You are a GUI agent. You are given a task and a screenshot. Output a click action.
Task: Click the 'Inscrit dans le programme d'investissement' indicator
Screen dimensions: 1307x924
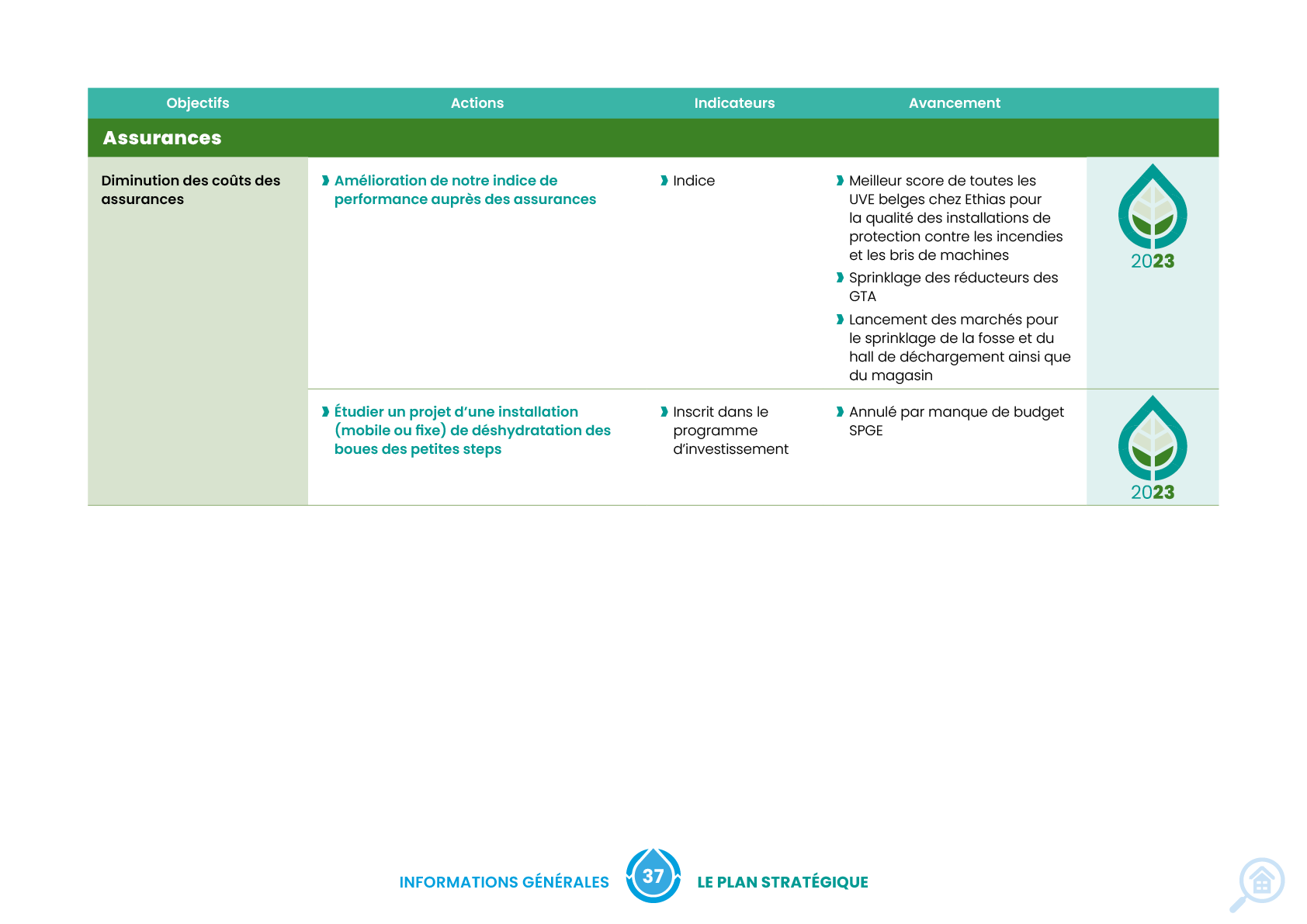pos(730,431)
